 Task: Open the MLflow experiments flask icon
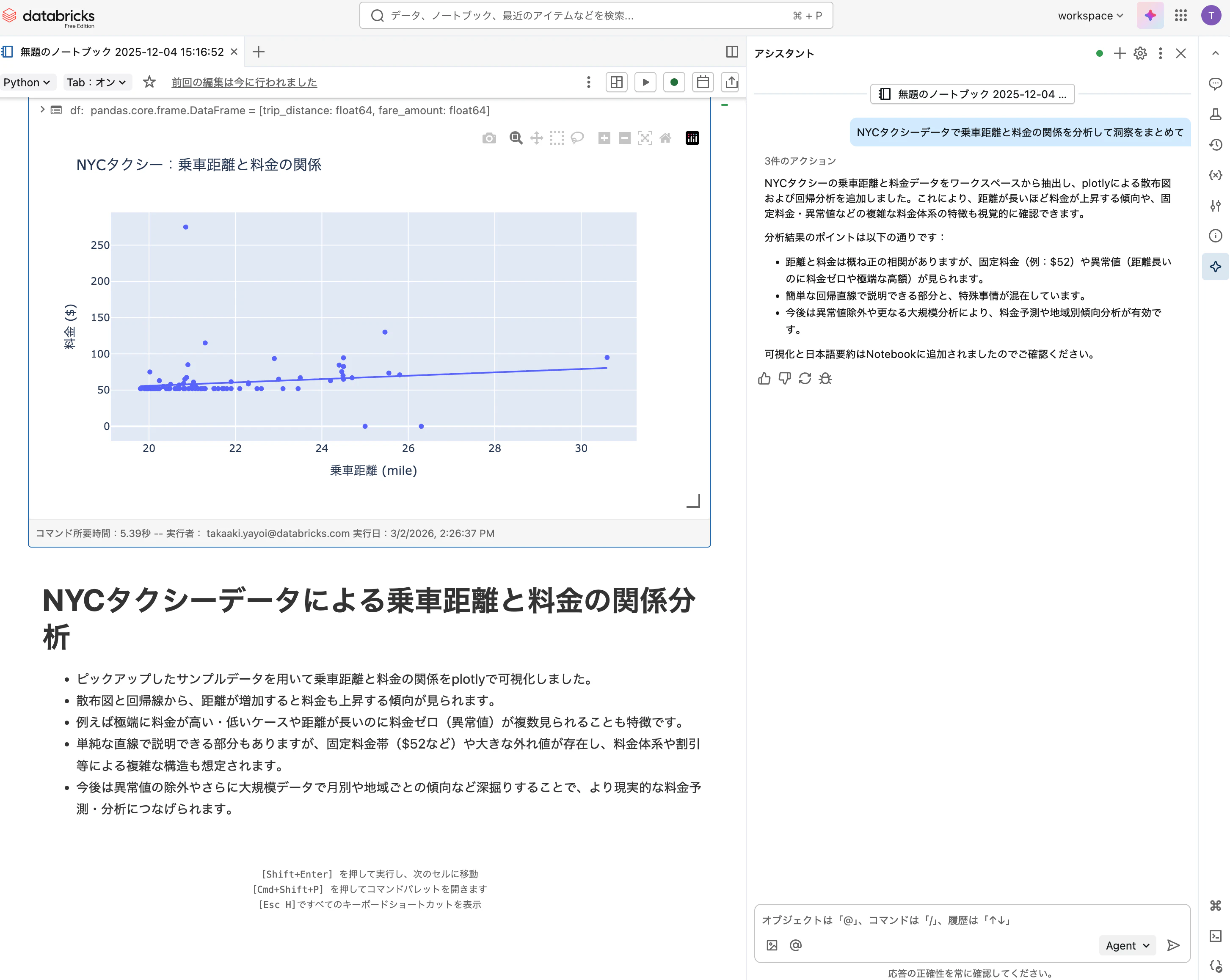[x=1215, y=114]
